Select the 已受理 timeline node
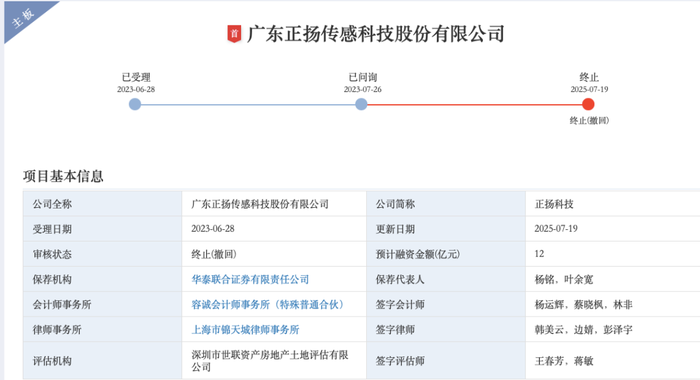700x380 pixels. tap(135, 104)
